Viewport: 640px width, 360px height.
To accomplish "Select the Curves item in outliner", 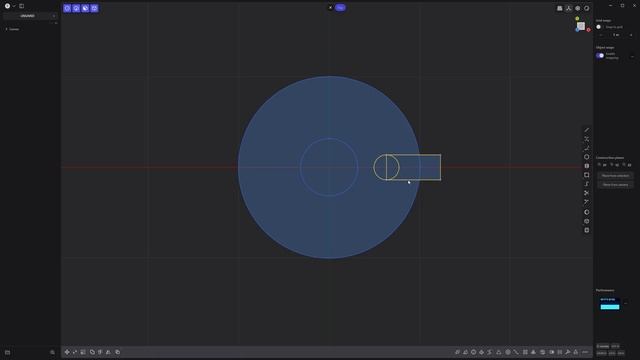I will coord(14,29).
